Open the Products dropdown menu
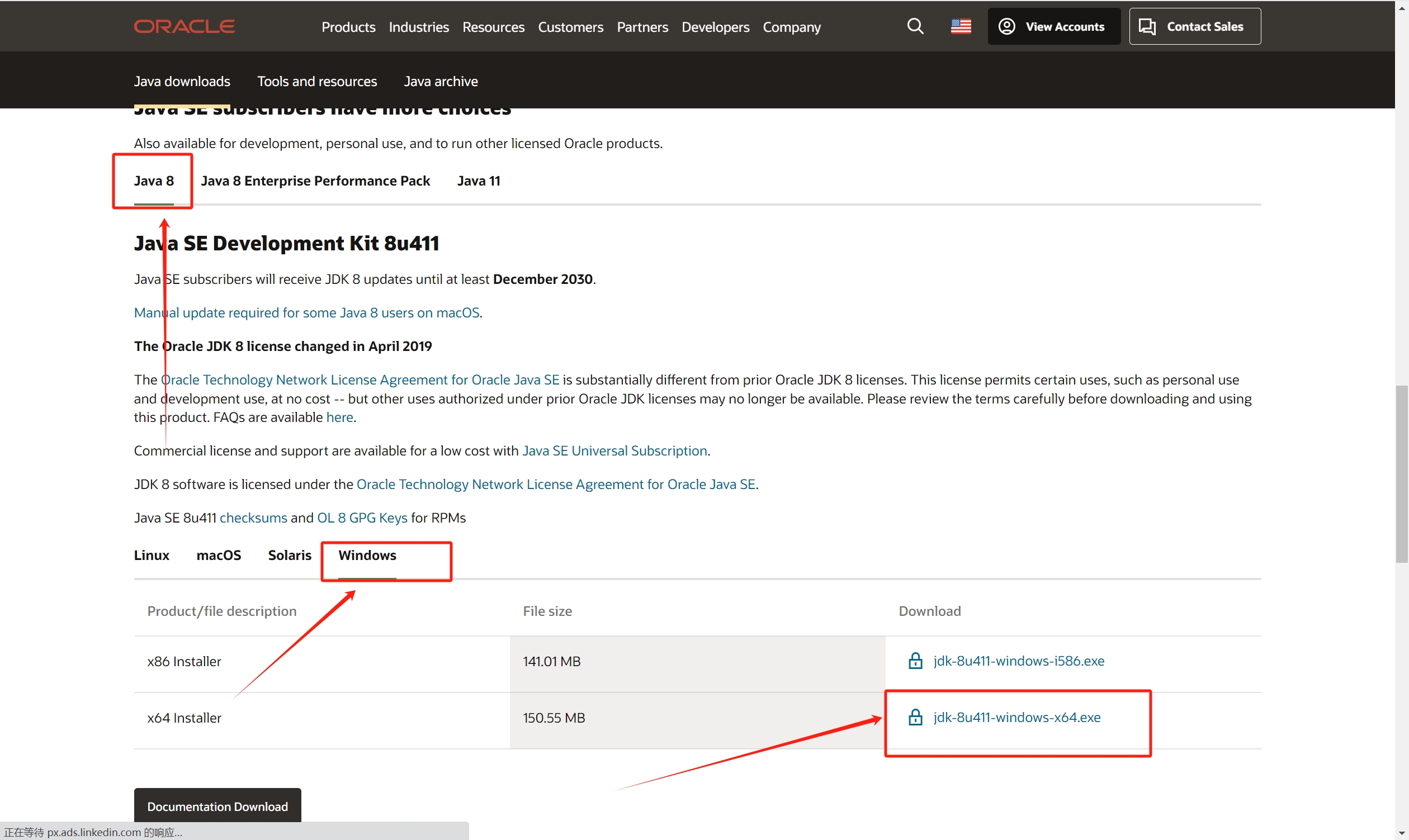This screenshot has width=1409, height=840. tap(348, 26)
